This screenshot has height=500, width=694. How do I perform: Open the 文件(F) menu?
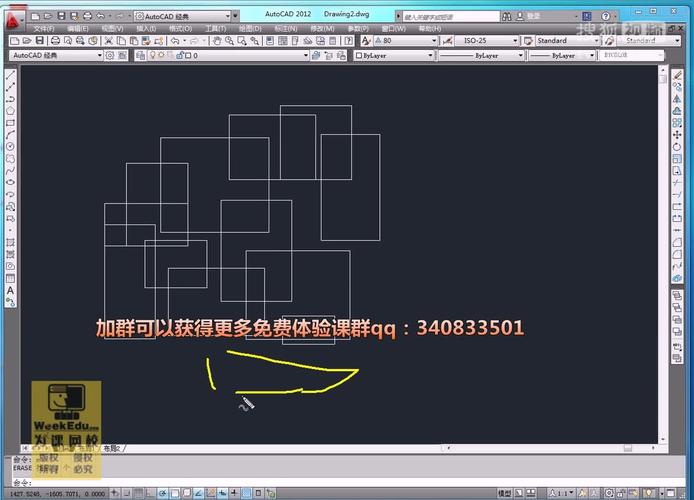tap(44, 28)
